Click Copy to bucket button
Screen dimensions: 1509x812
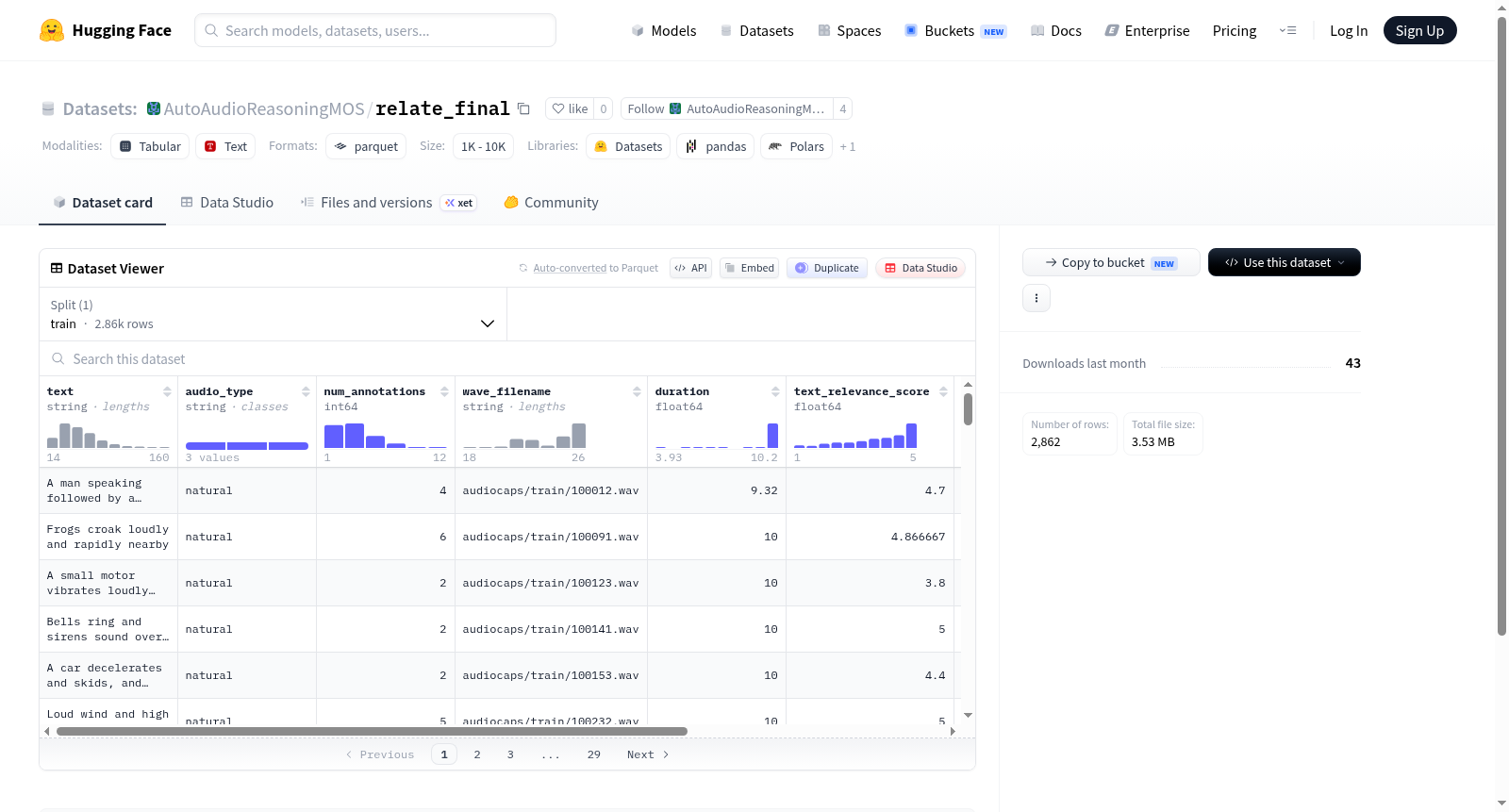pyautogui.click(x=1111, y=262)
